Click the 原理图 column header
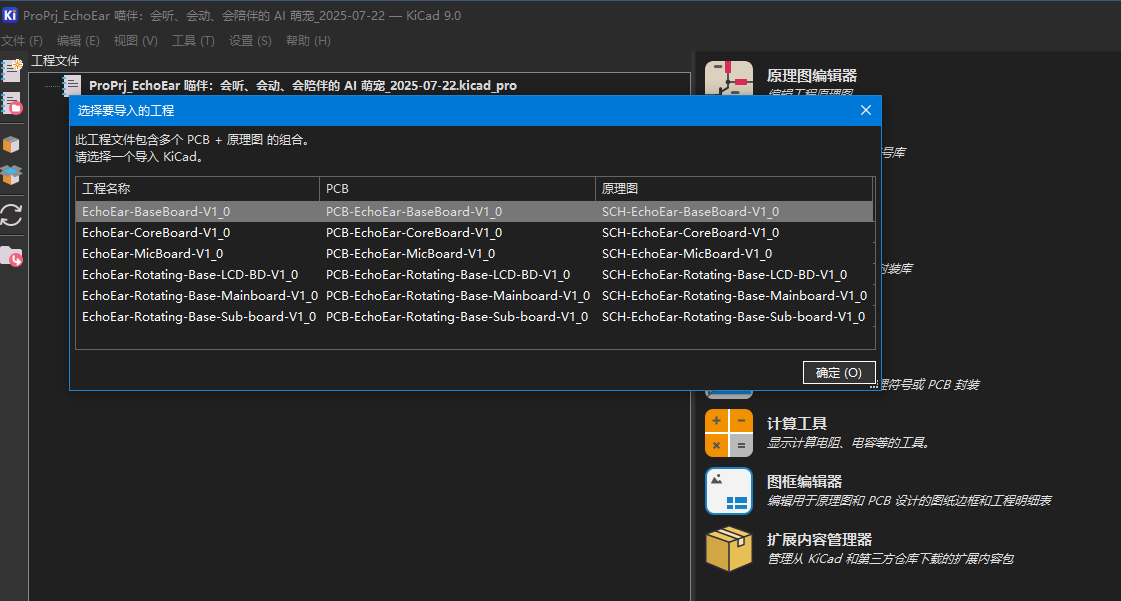The width and height of the screenshot is (1121, 601). pos(734,189)
